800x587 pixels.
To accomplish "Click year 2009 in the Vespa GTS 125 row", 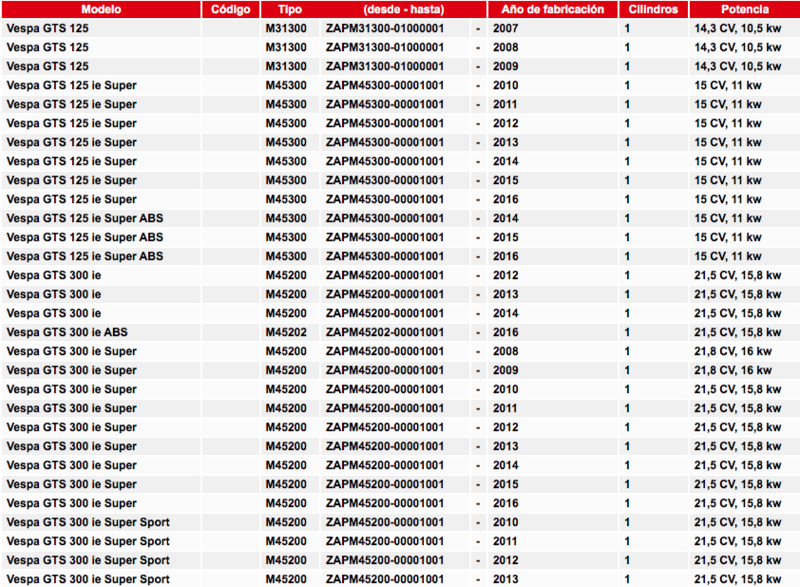I will tap(506, 66).
